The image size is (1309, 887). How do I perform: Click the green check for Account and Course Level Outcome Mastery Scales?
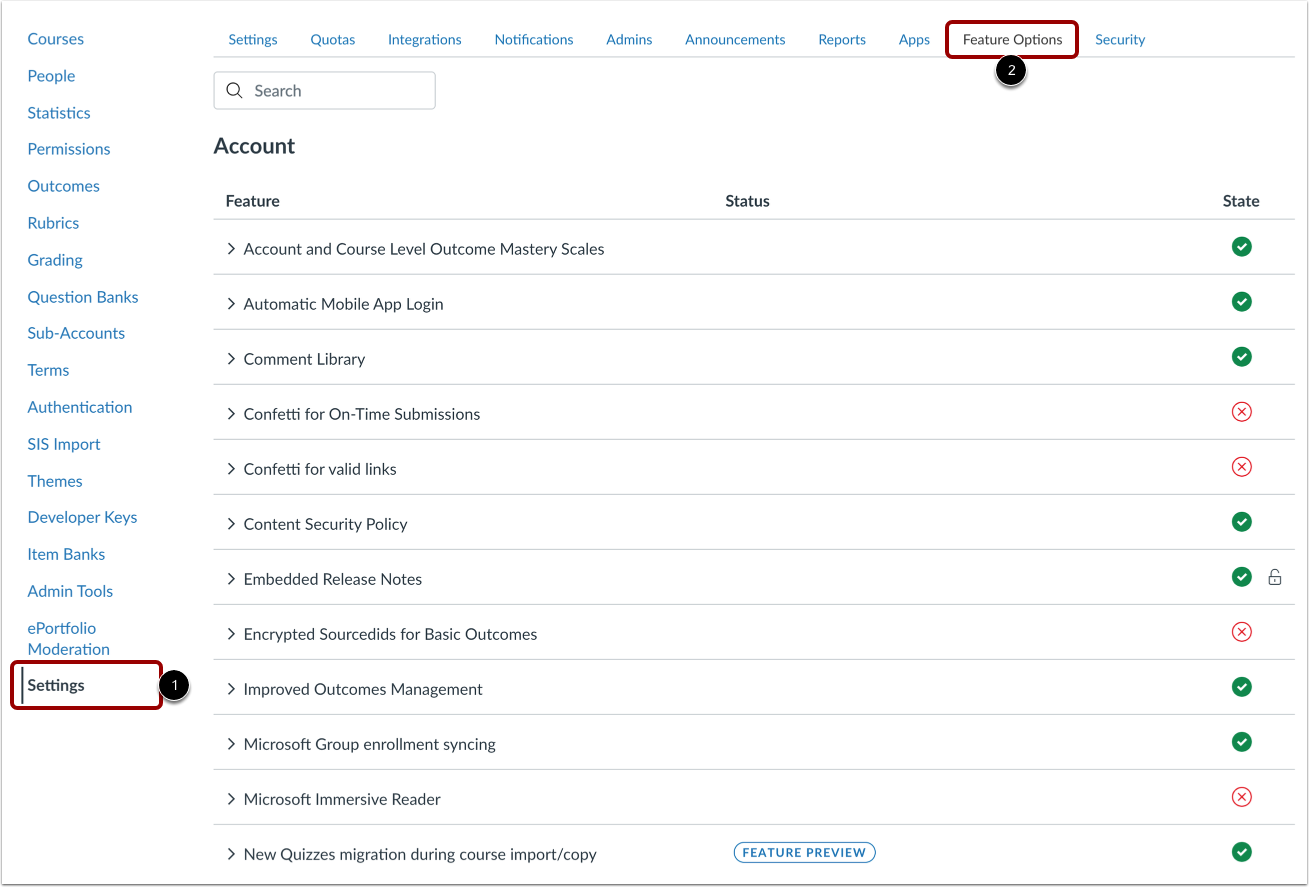pos(1241,246)
